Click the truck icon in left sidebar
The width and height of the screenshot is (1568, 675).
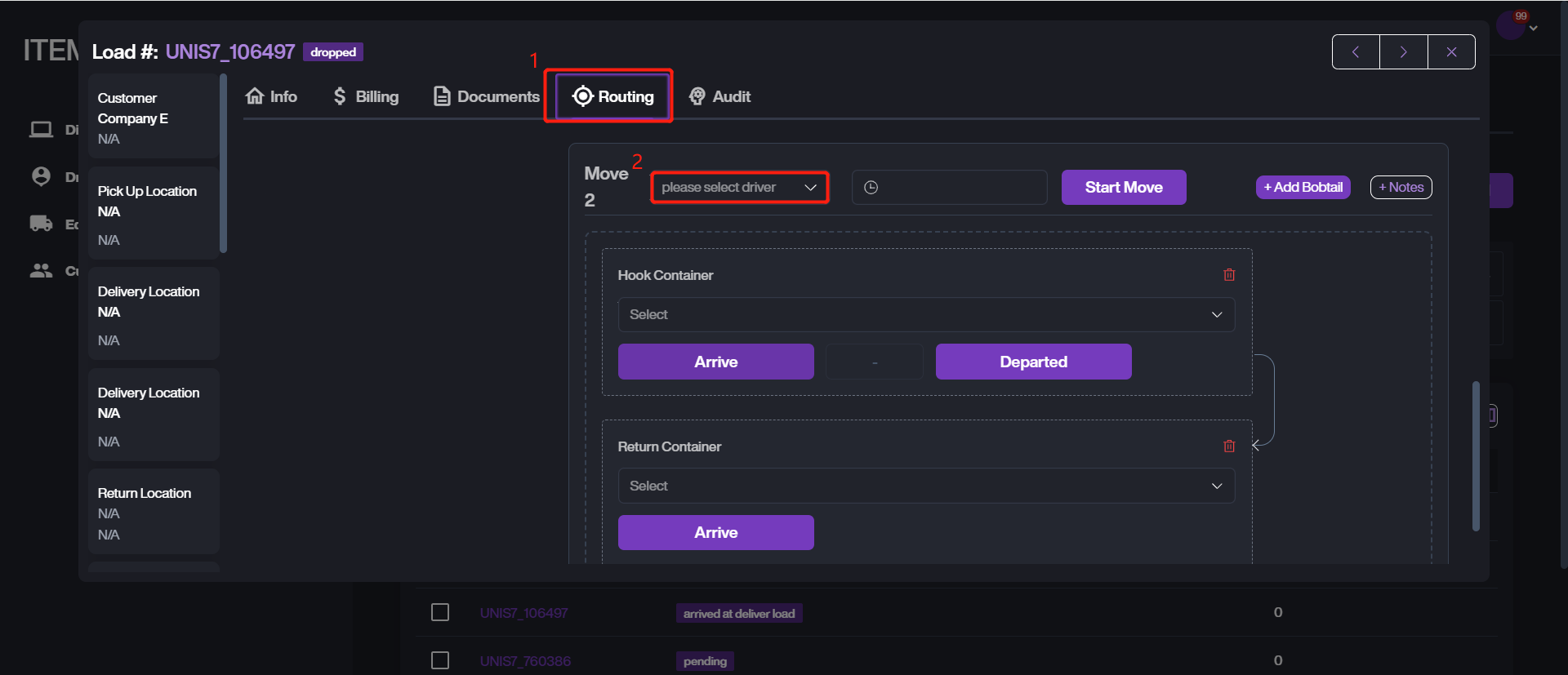click(x=41, y=224)
